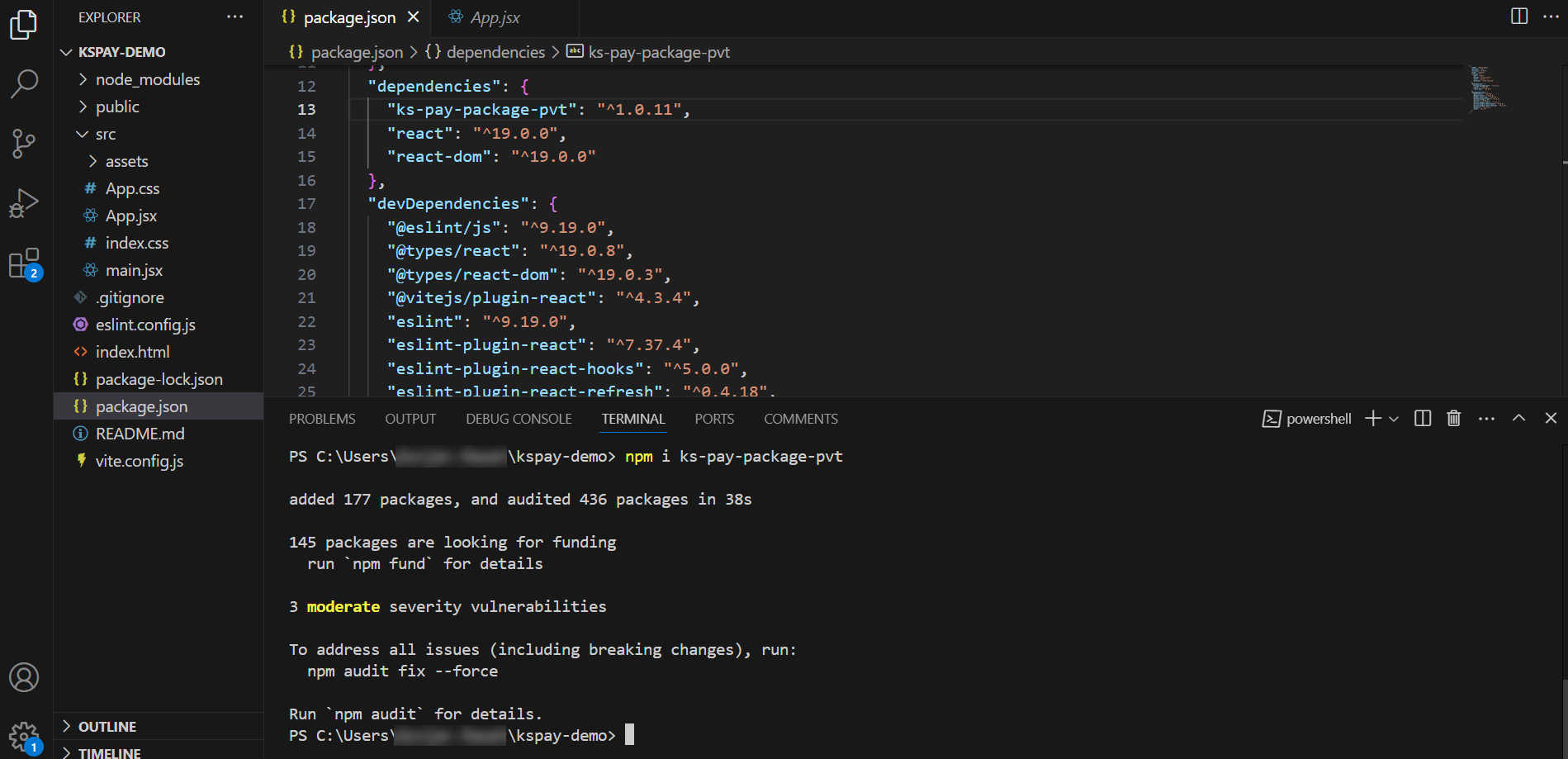Split the terminal panel

click(1422, 419)
